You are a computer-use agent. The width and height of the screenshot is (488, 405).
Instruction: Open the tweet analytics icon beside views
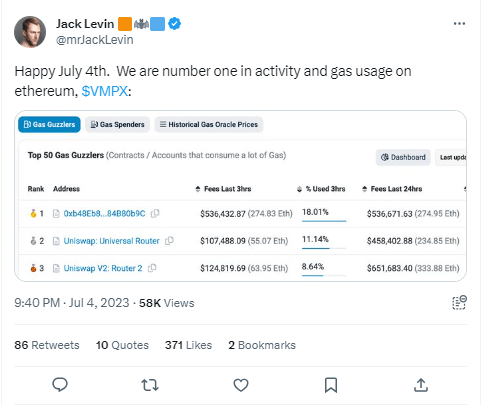(459, 303)
